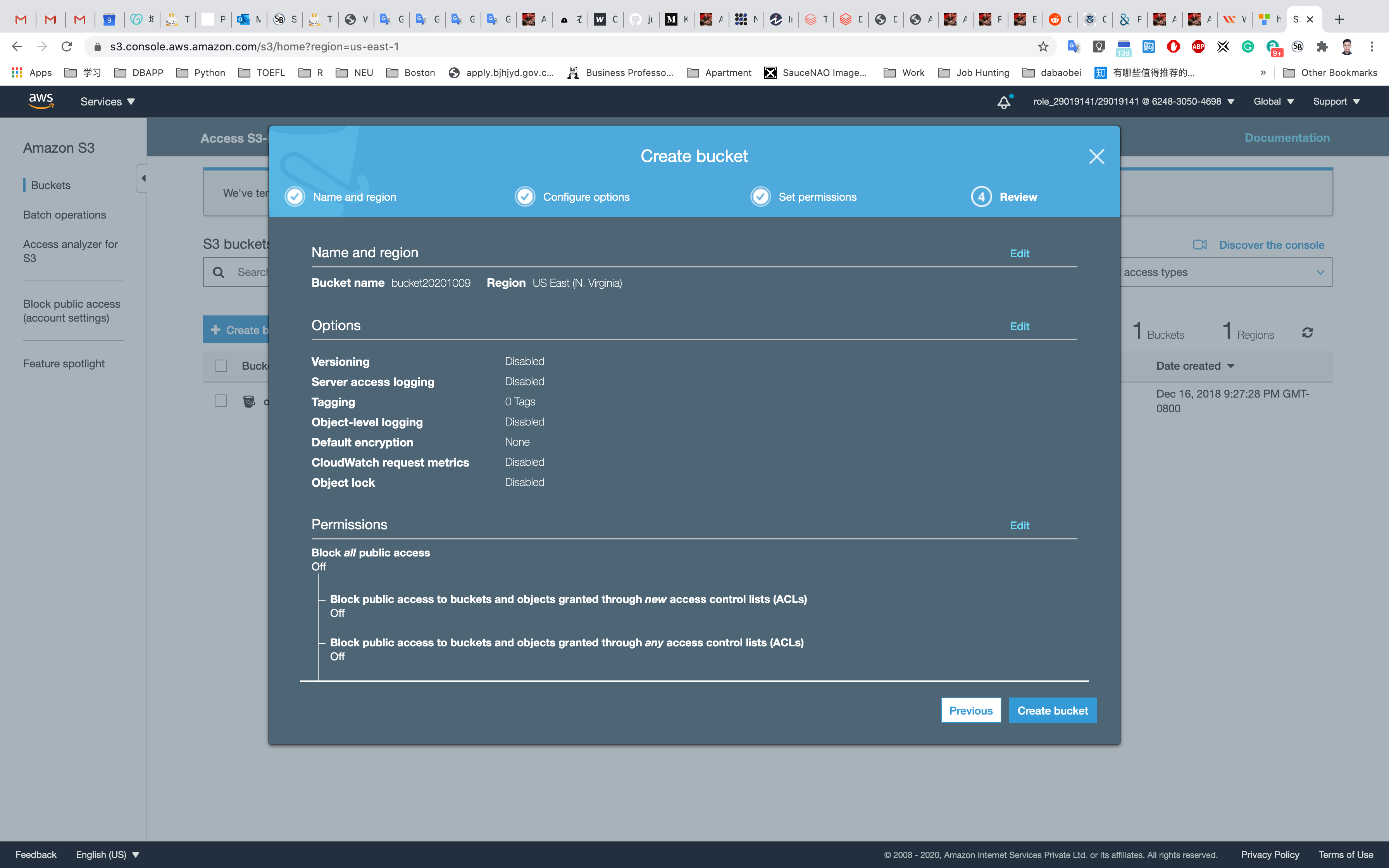Click Edit next to Permissions
The image size is (1389, 868).
click(x=1019, y=525)
